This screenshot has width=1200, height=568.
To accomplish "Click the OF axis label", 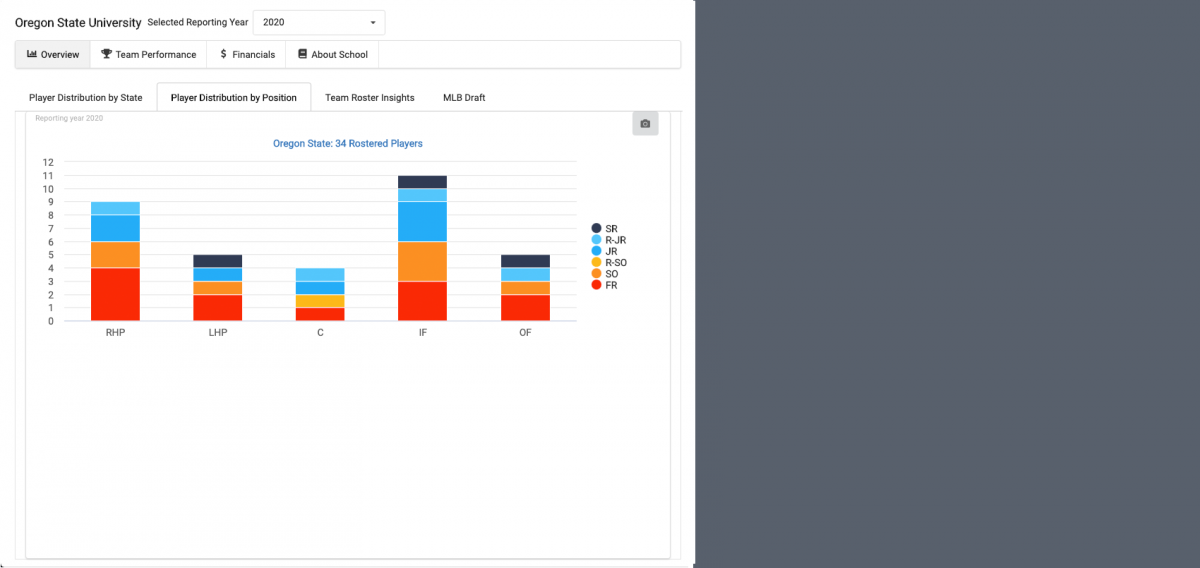I will tap(525, 332).
